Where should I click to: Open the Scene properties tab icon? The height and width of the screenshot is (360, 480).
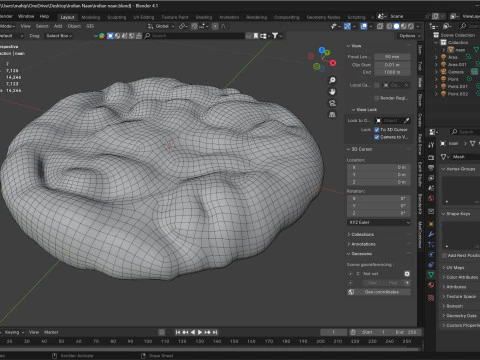point(431,188)
